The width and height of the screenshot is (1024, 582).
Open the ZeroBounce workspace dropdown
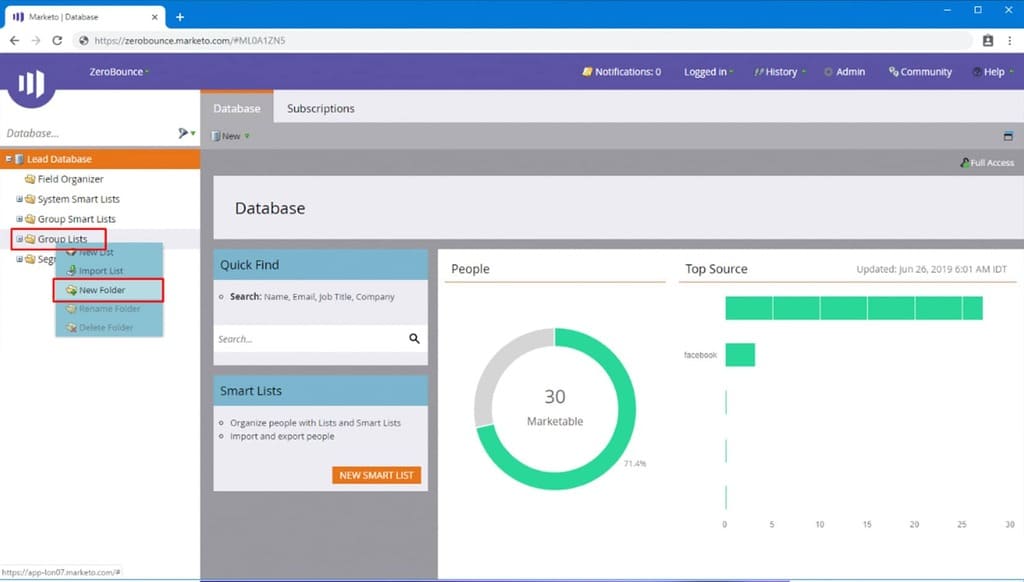tap(119, 71)
